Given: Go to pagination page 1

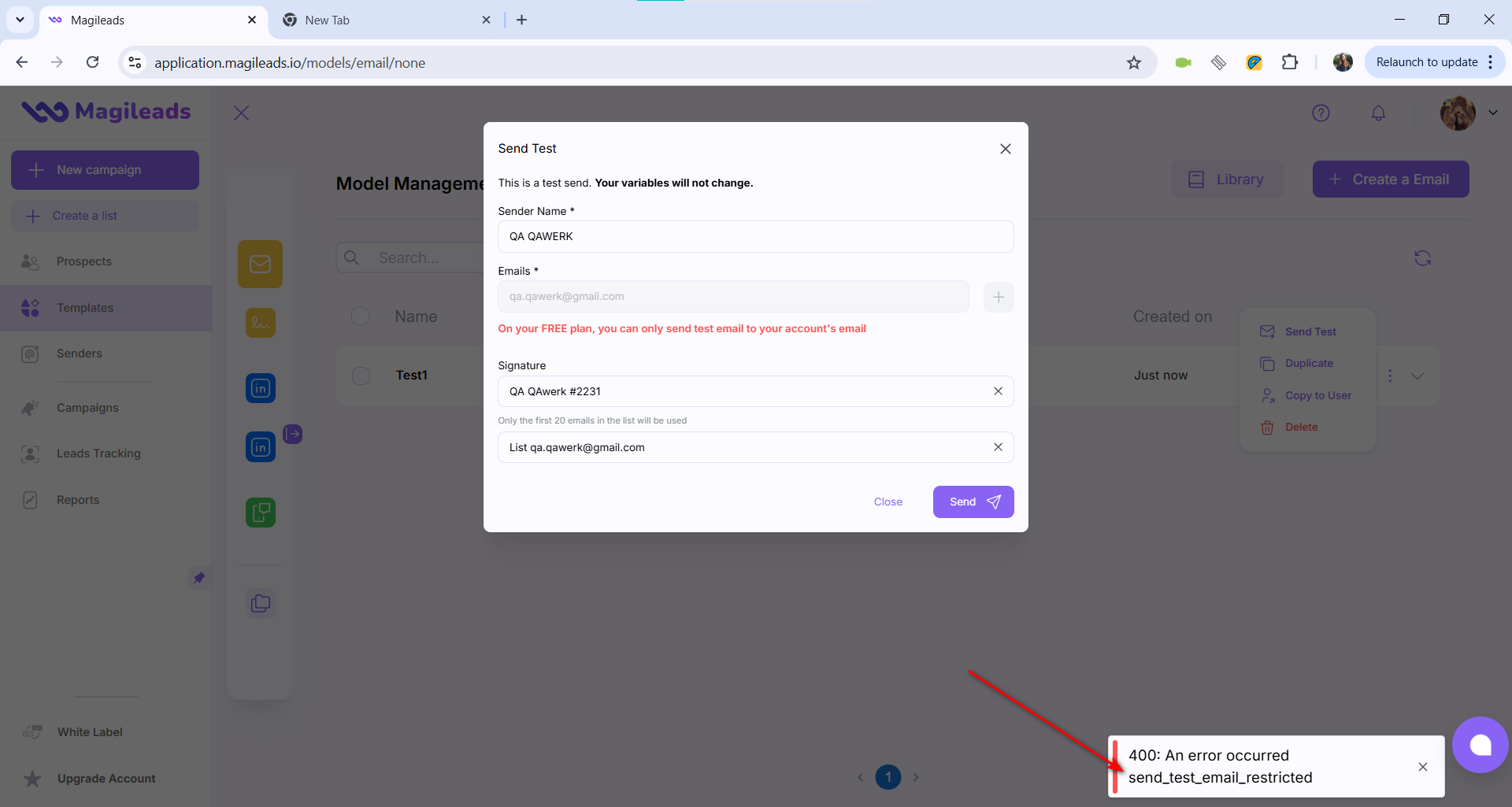Looking at the screenshot, I should pos(888,777).
